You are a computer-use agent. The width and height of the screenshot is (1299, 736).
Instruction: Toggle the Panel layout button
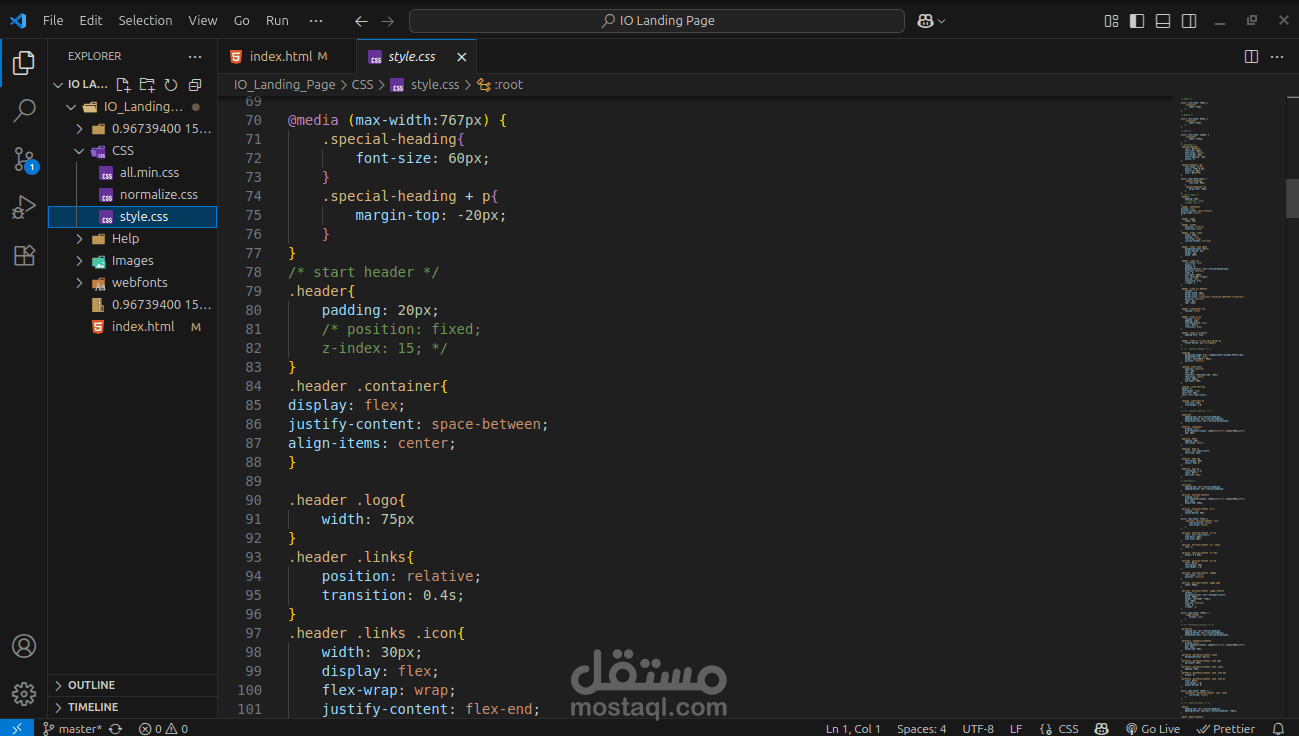[x=1163, y=20]
